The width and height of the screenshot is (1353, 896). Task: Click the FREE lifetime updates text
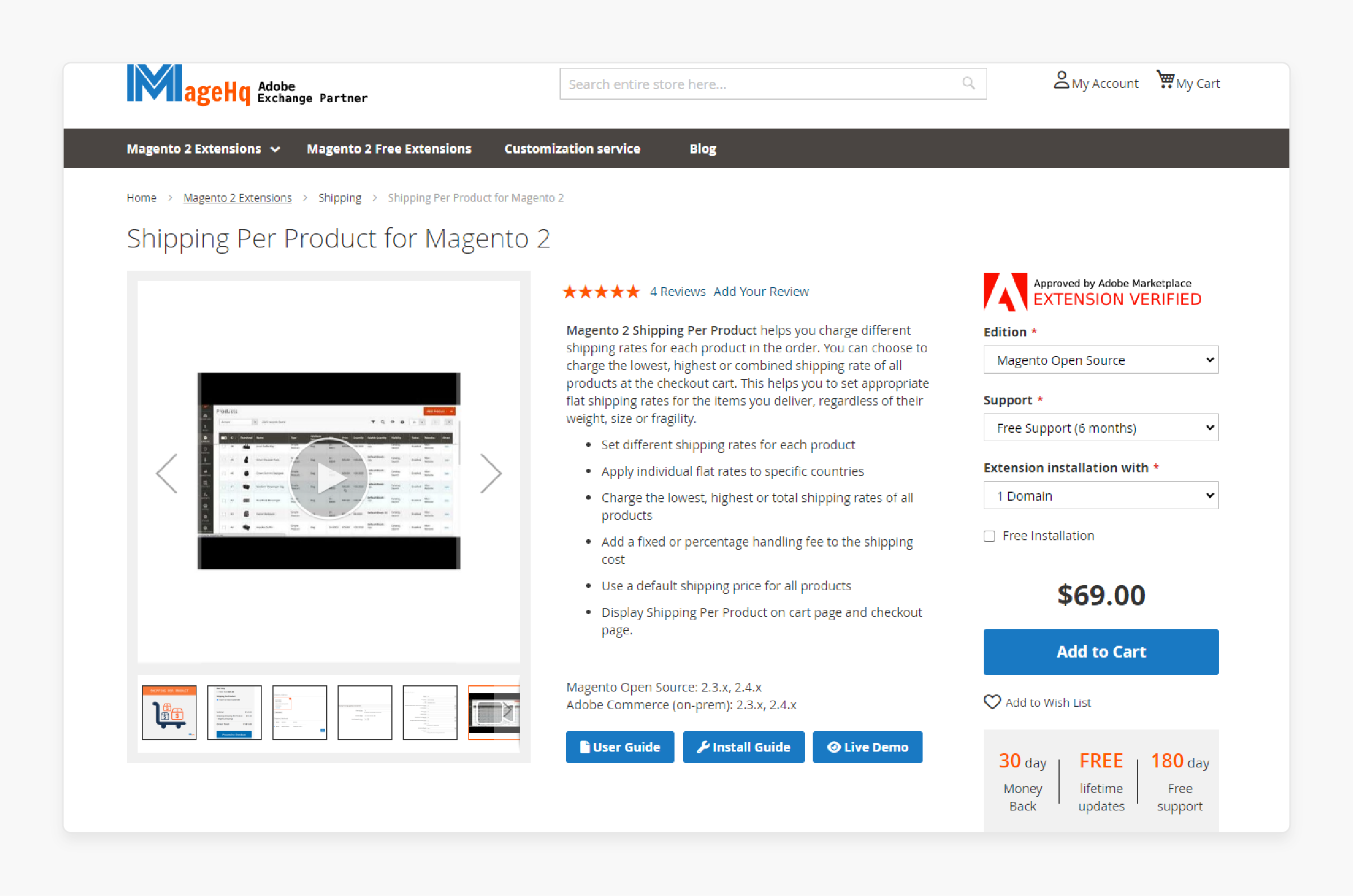(1100, 781)
